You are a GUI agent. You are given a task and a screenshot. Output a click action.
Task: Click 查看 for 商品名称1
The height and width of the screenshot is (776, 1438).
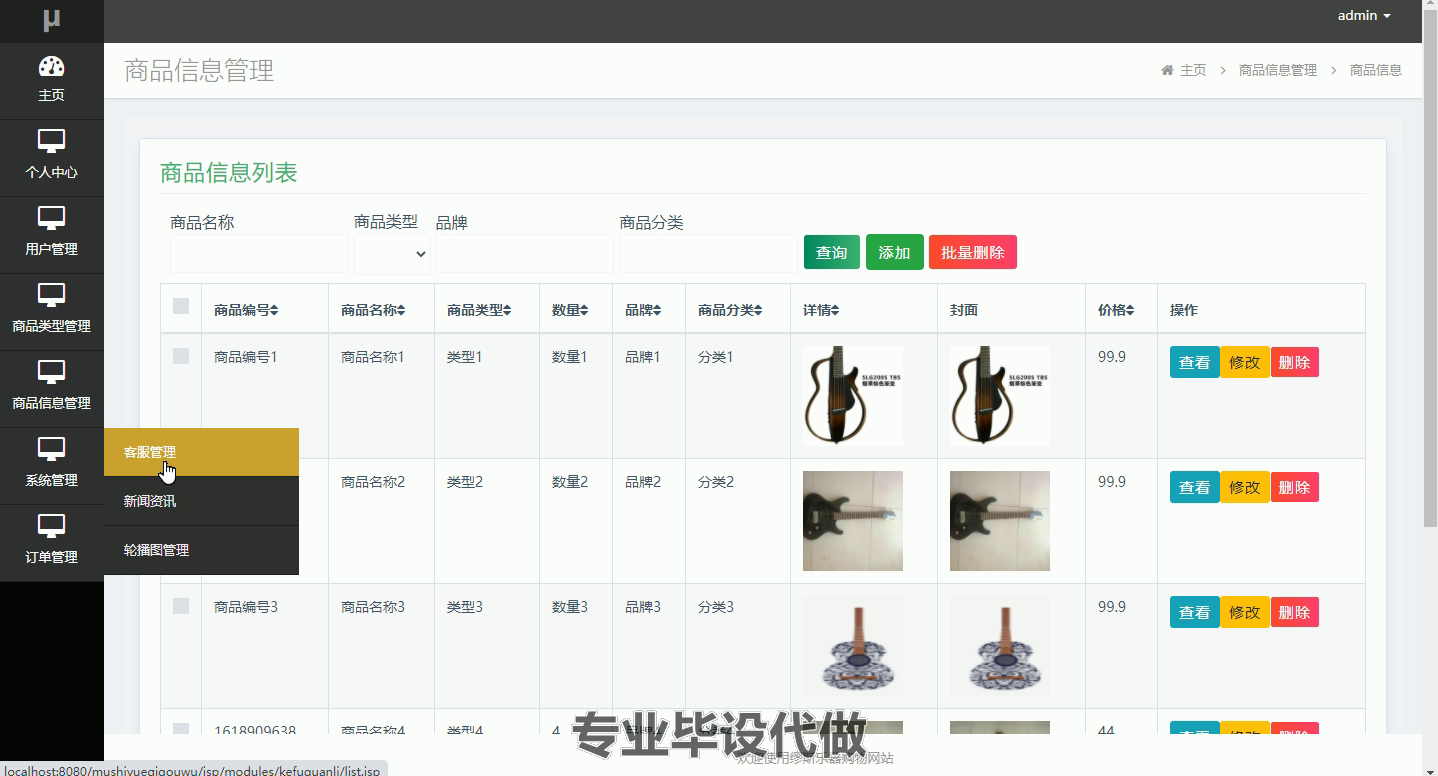coord(1195,362)
